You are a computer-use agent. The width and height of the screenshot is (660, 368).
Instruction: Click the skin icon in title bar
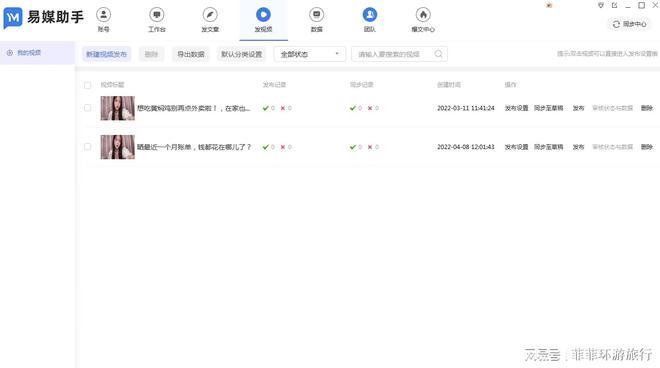click(x=601, y=5)
